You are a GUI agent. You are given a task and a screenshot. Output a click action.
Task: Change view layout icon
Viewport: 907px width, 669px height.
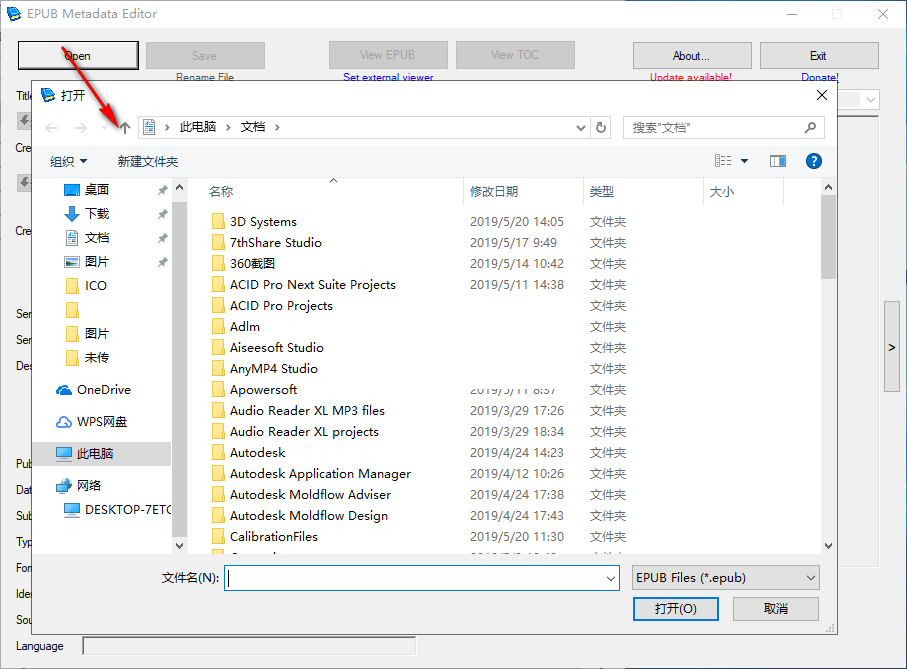722,161
